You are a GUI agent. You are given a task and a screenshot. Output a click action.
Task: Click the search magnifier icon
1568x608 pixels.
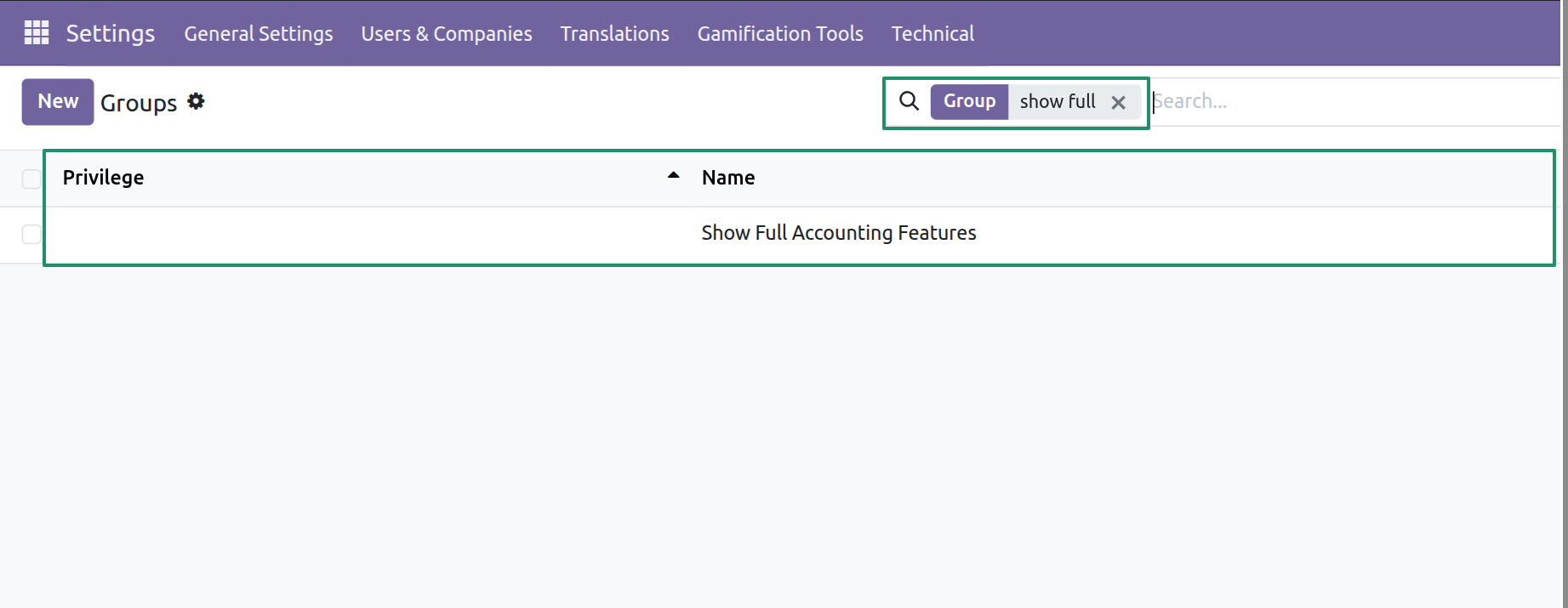(909, 101)
